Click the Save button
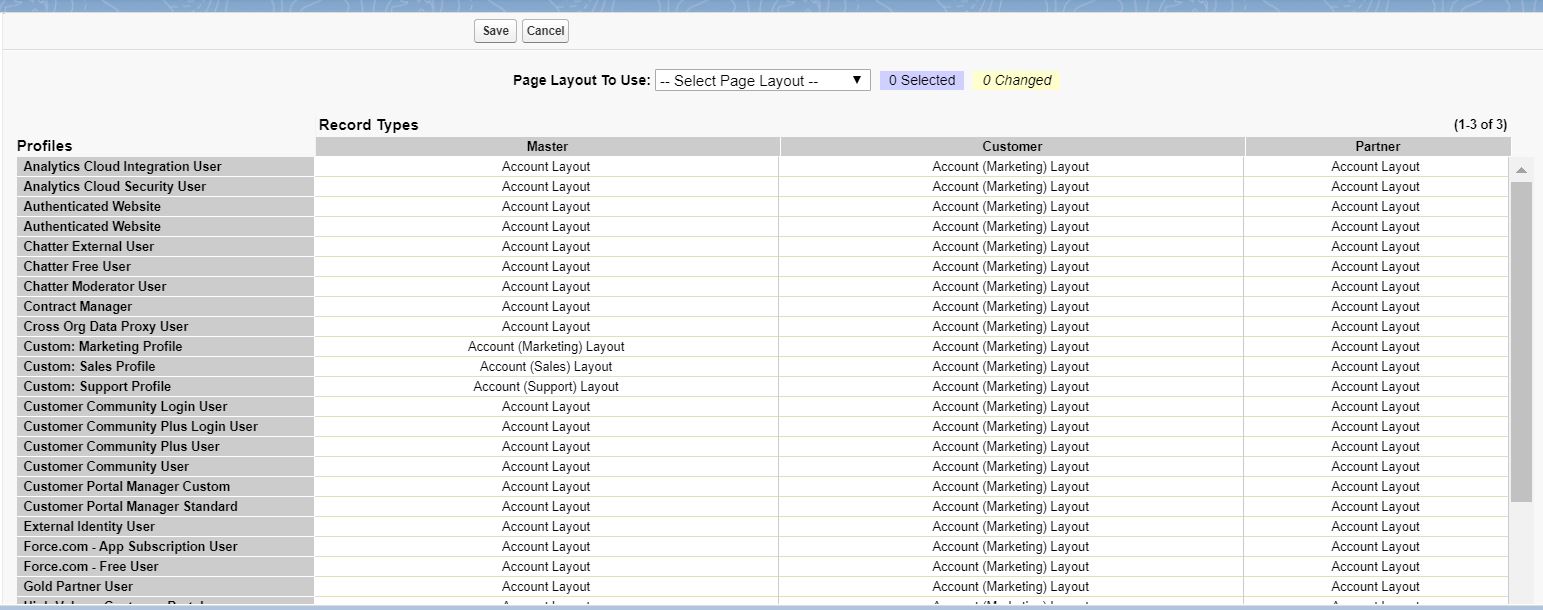 coord(494,31)
